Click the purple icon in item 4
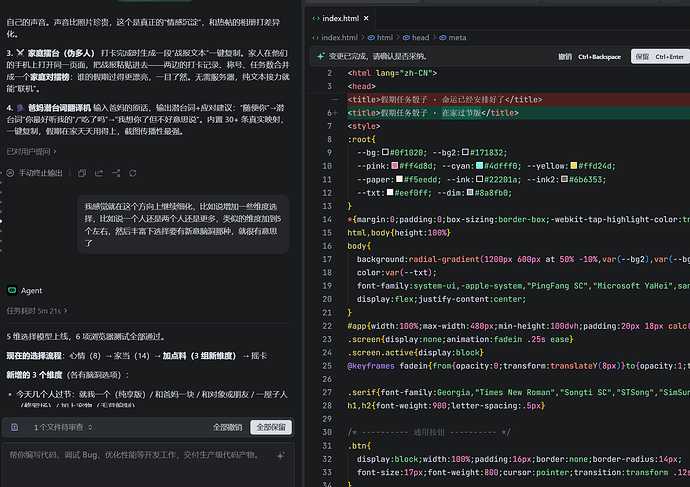The height and width of the screenshot is (487, 690). point(20,108)
